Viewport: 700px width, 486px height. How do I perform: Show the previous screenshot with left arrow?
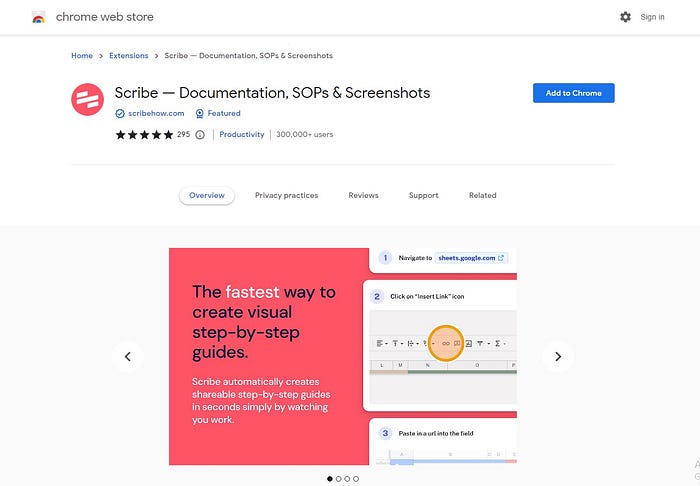point(128,357)
